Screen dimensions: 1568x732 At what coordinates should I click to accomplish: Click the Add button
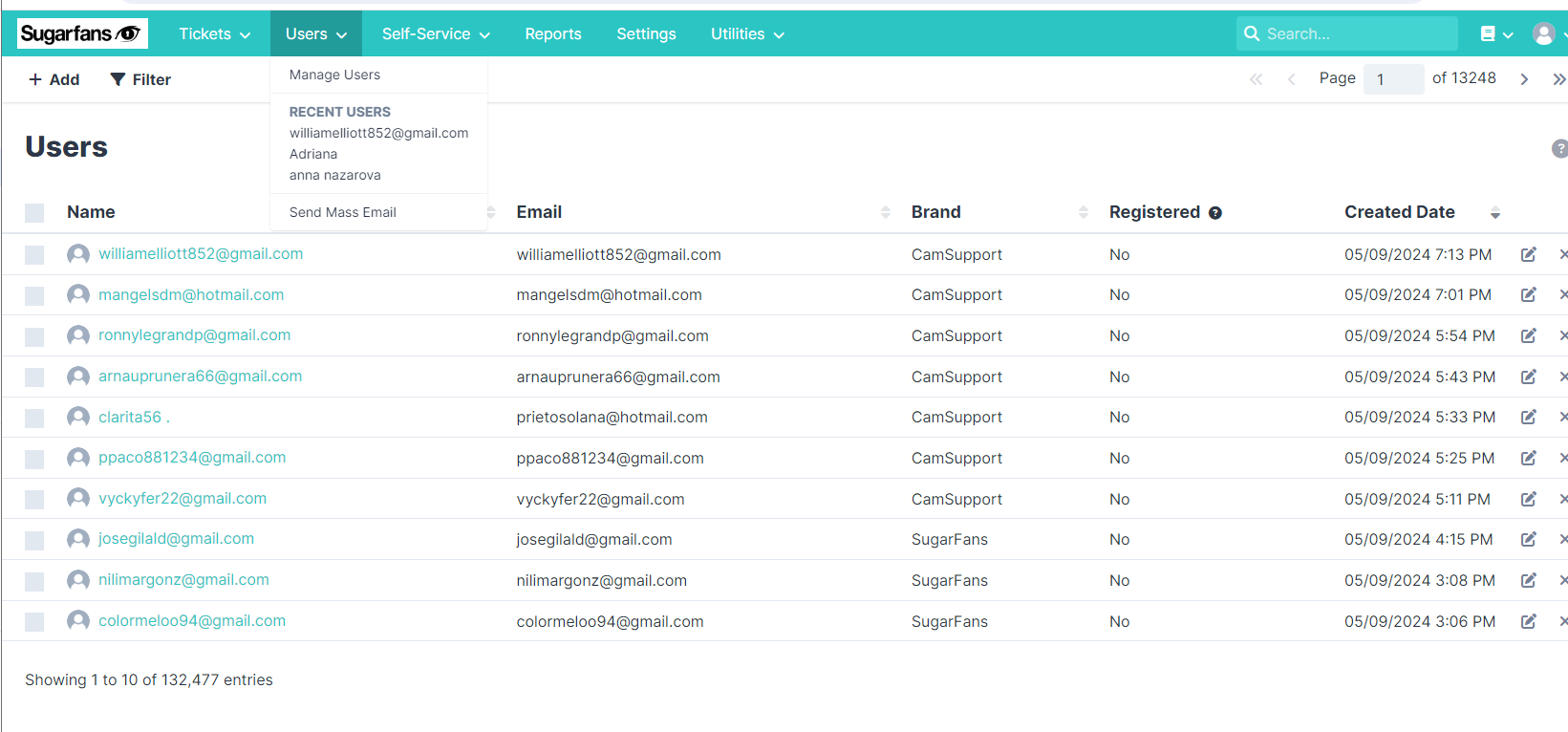point(54,79)
